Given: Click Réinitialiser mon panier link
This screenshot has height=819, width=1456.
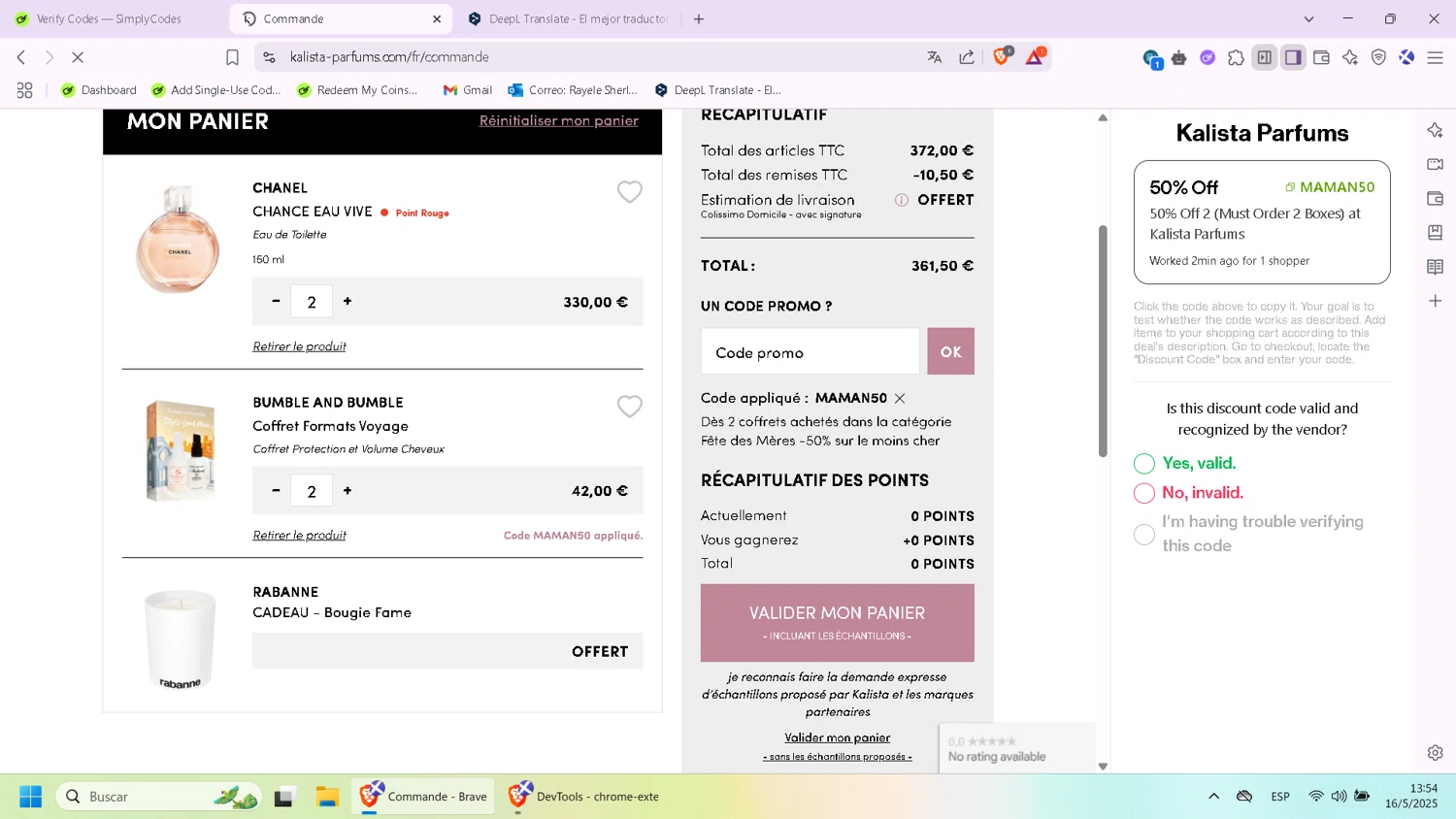Looking at the screenshot, I should (x=559, y=120).
